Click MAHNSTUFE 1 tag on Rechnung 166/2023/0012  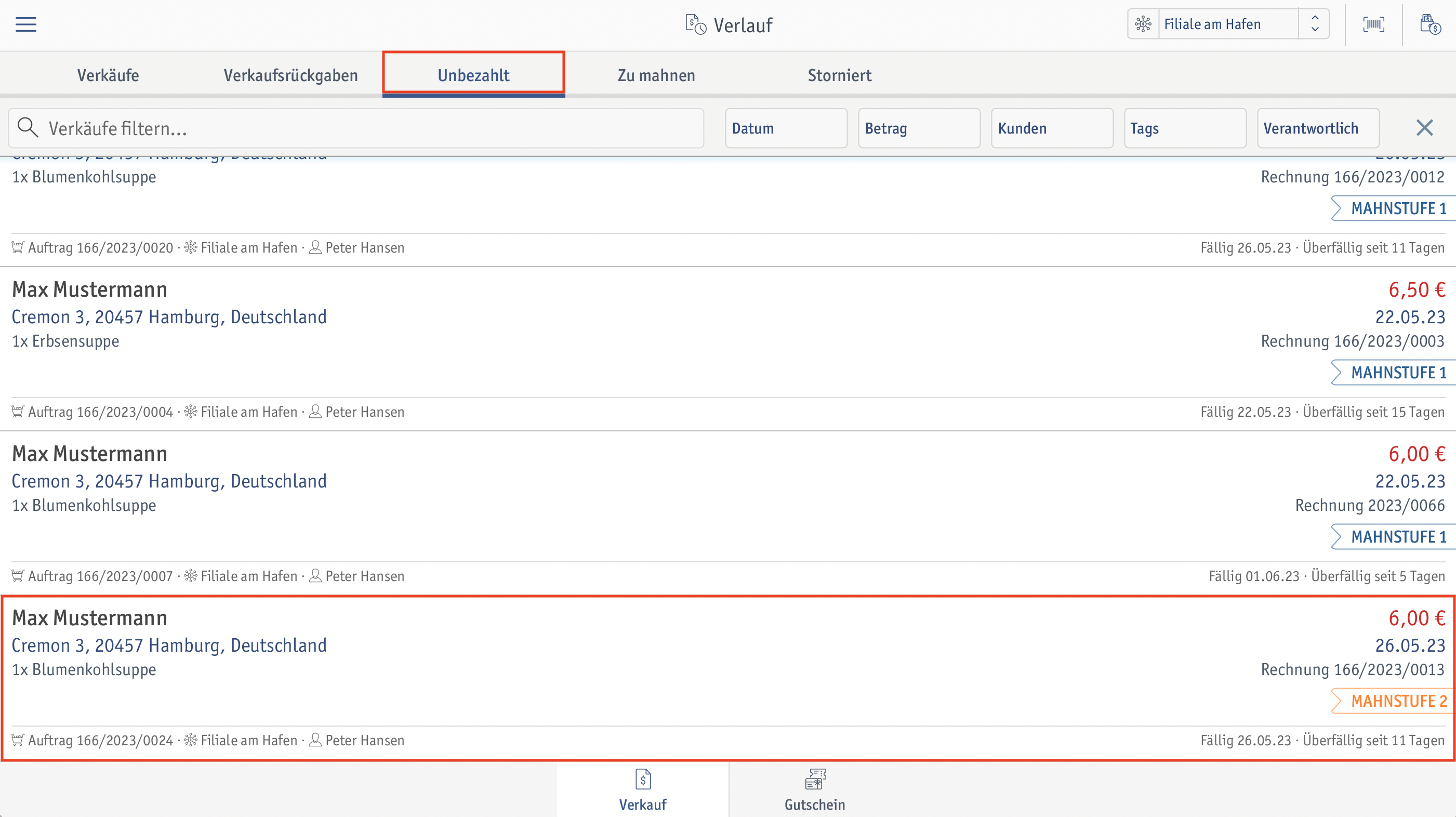click(1393, 208)
